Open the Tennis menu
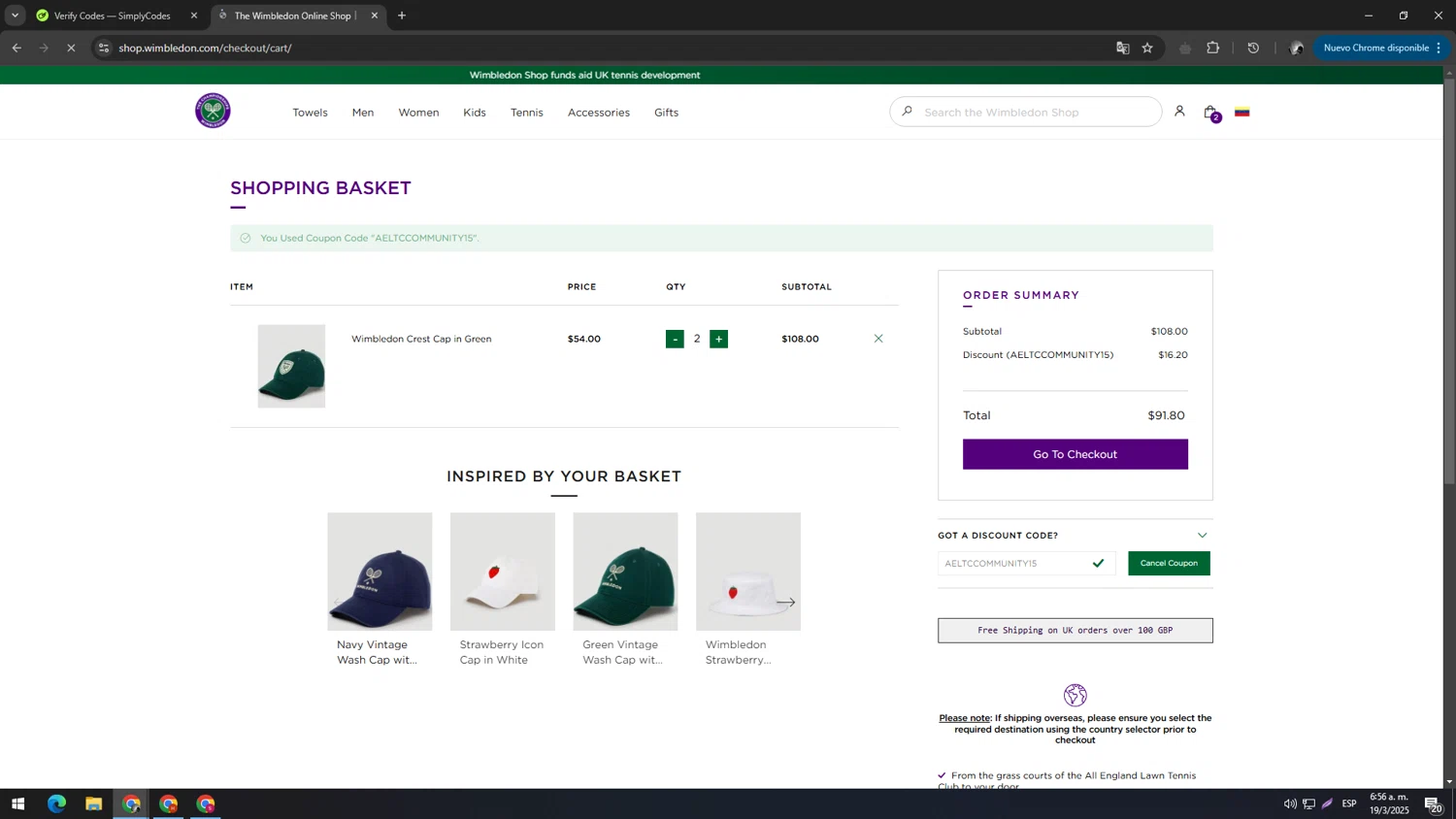 pyautogui.click(x=527, y=113)
